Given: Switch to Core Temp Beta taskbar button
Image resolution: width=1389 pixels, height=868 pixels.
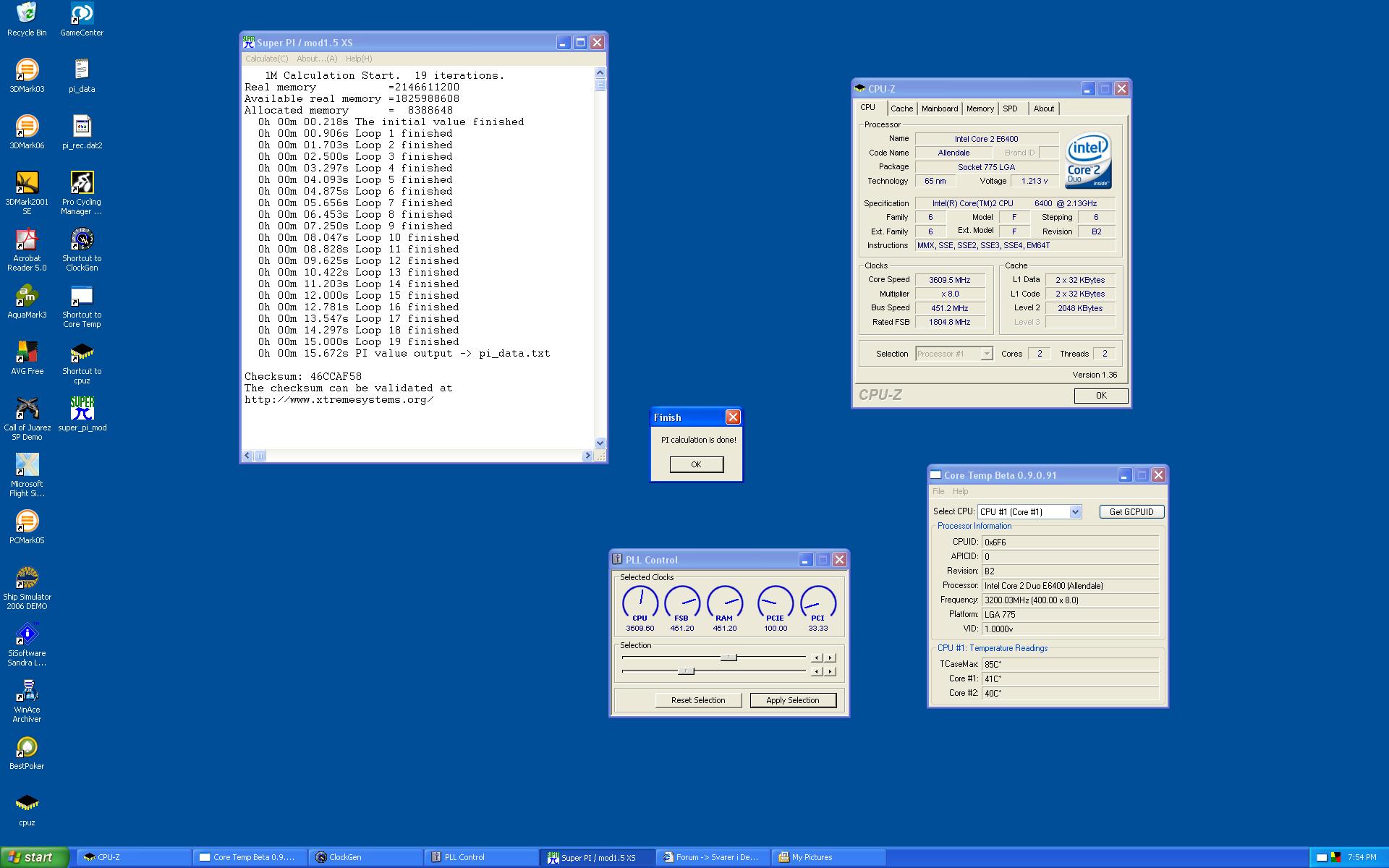Looking at the screenshot, I should click(250, 857).
